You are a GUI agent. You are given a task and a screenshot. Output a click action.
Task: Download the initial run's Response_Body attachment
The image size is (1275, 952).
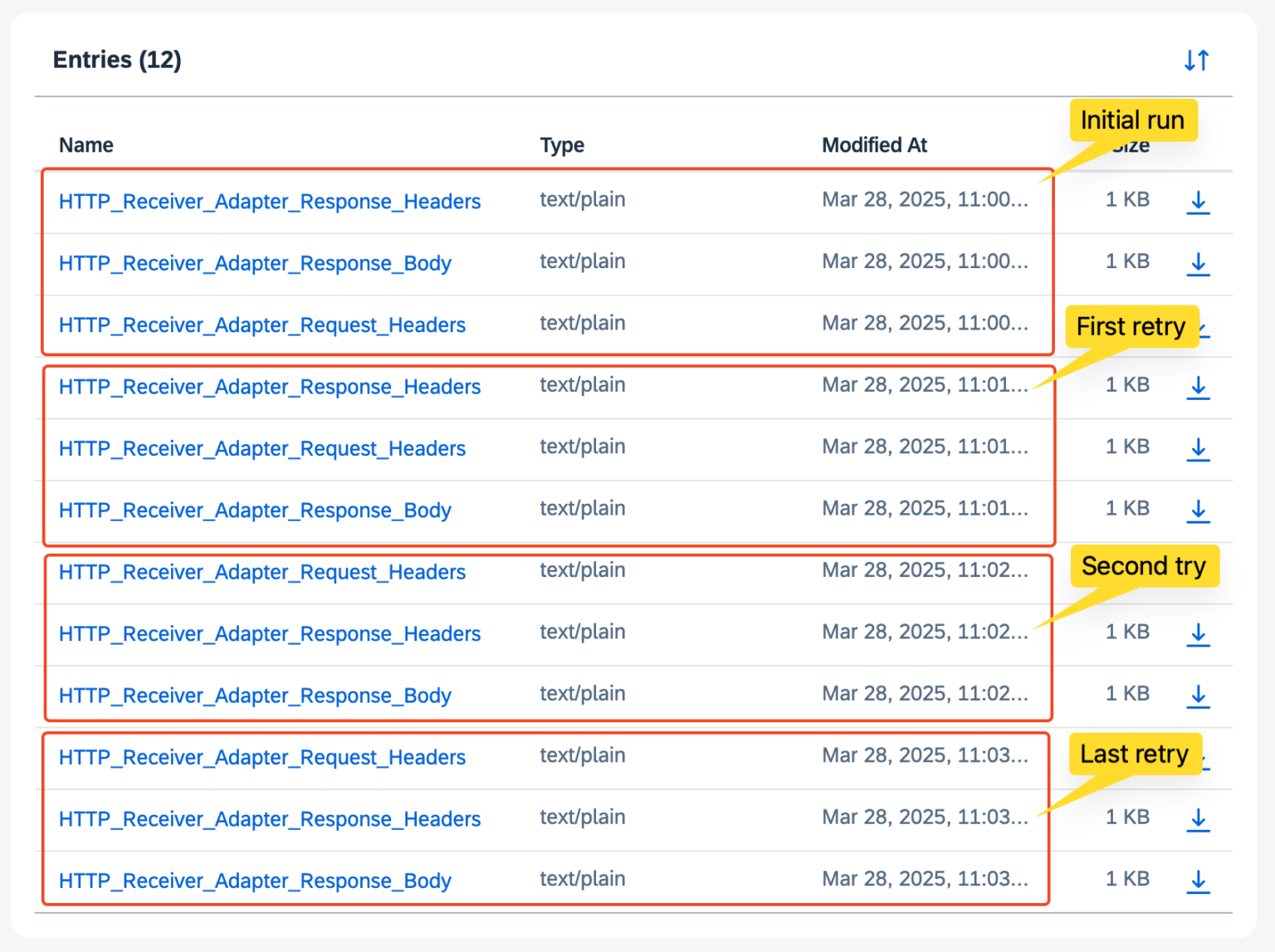pyautogui.click(x=1198, y=263)
